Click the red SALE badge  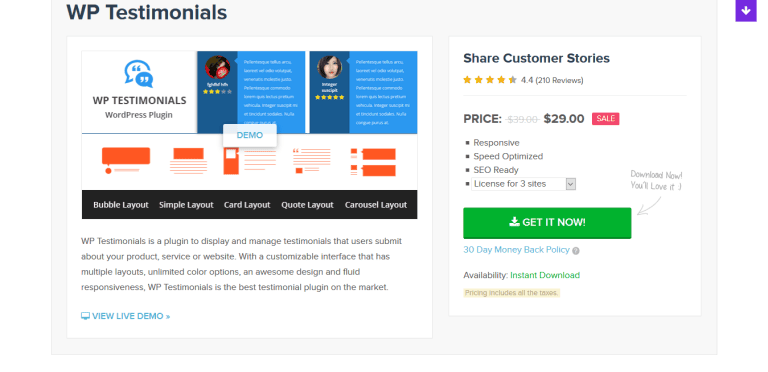click(x=605, y=119)
